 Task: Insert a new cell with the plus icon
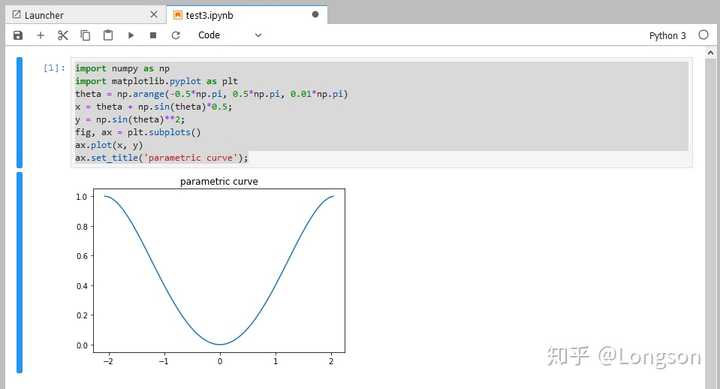[40, 35]
